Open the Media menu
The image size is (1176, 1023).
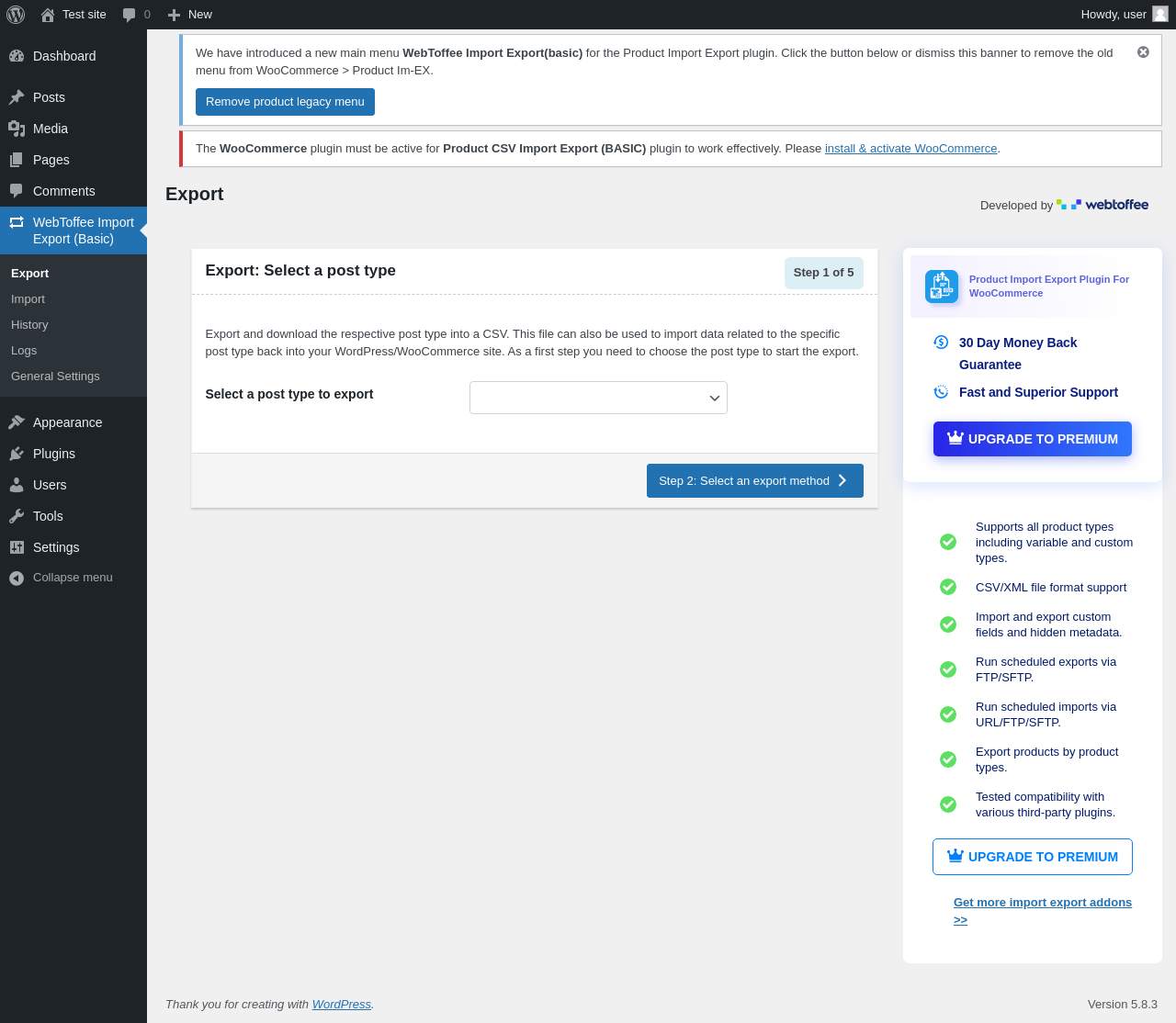73,129
